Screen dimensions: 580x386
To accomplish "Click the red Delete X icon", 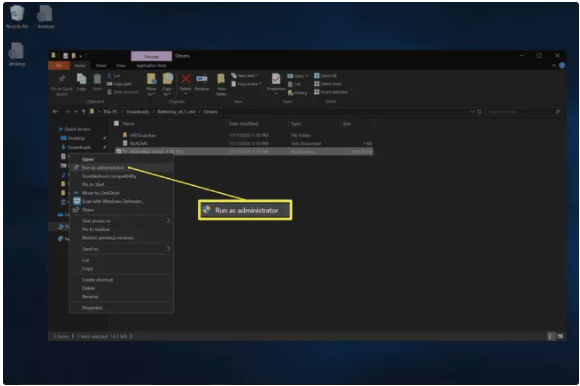I will click(185, 79).
